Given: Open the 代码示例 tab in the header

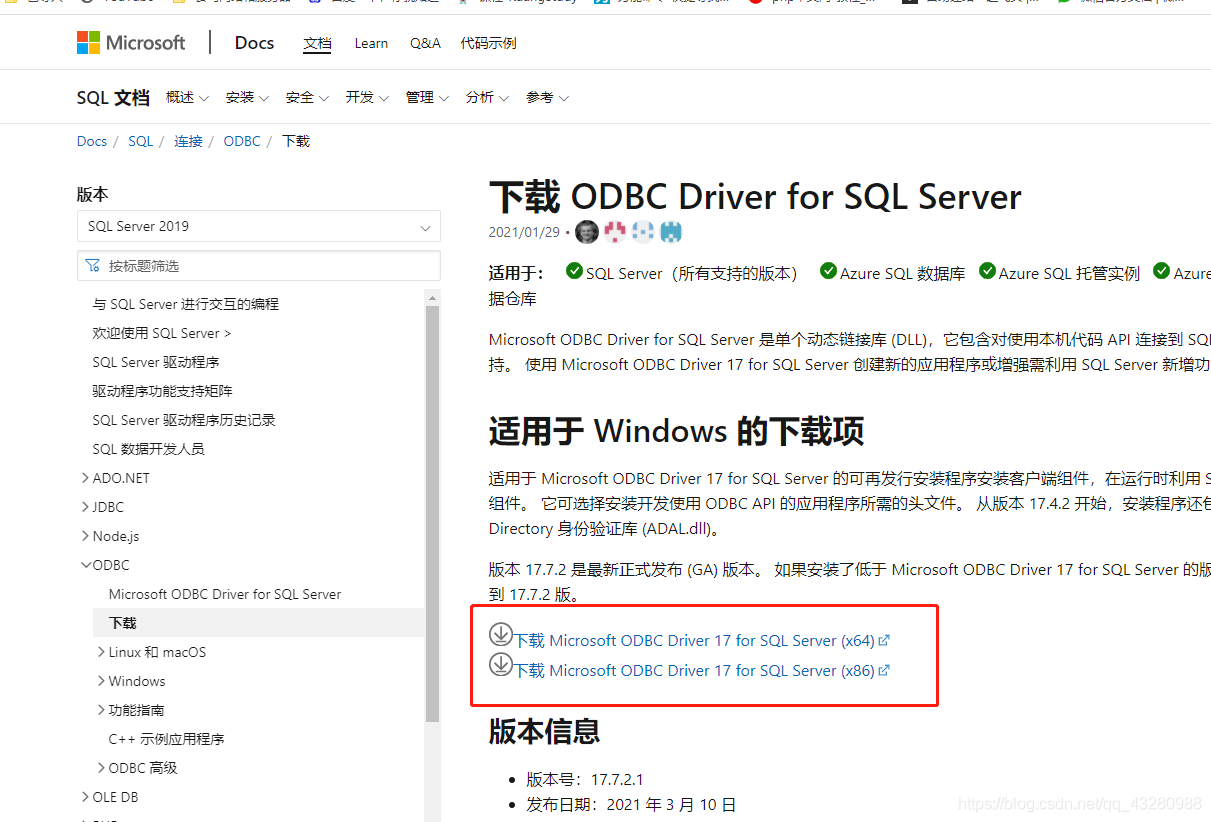Looking at the screenshot, I should (x=488, y=43).
